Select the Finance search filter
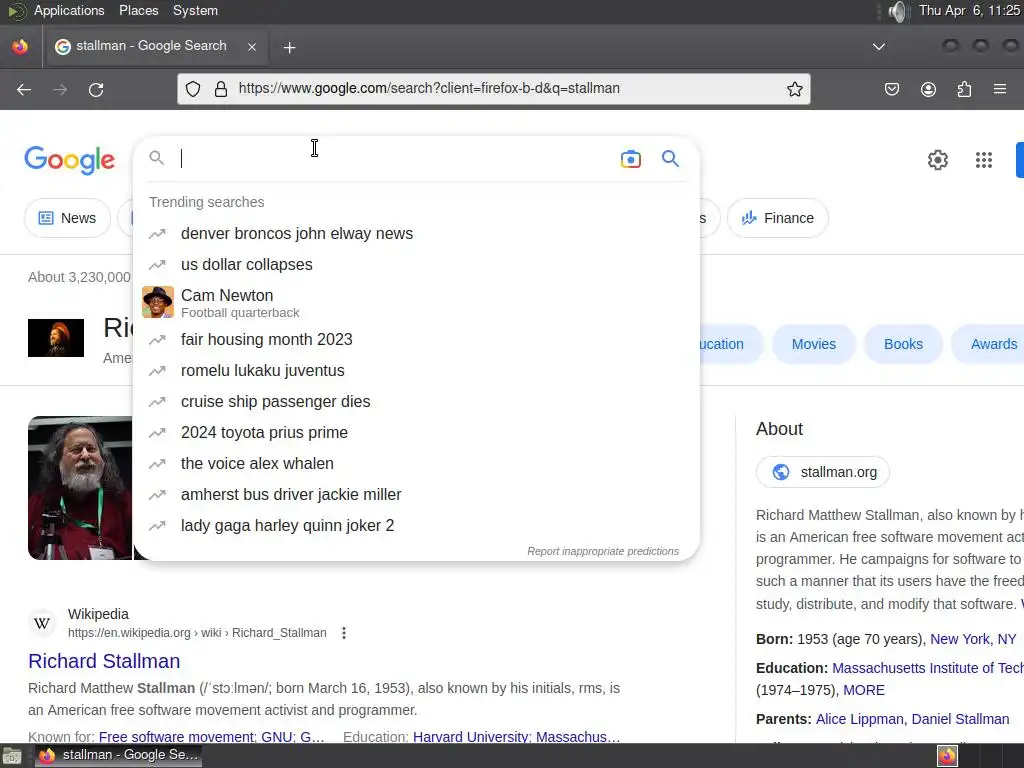1024x768 pixels. [x=778, y=218]
